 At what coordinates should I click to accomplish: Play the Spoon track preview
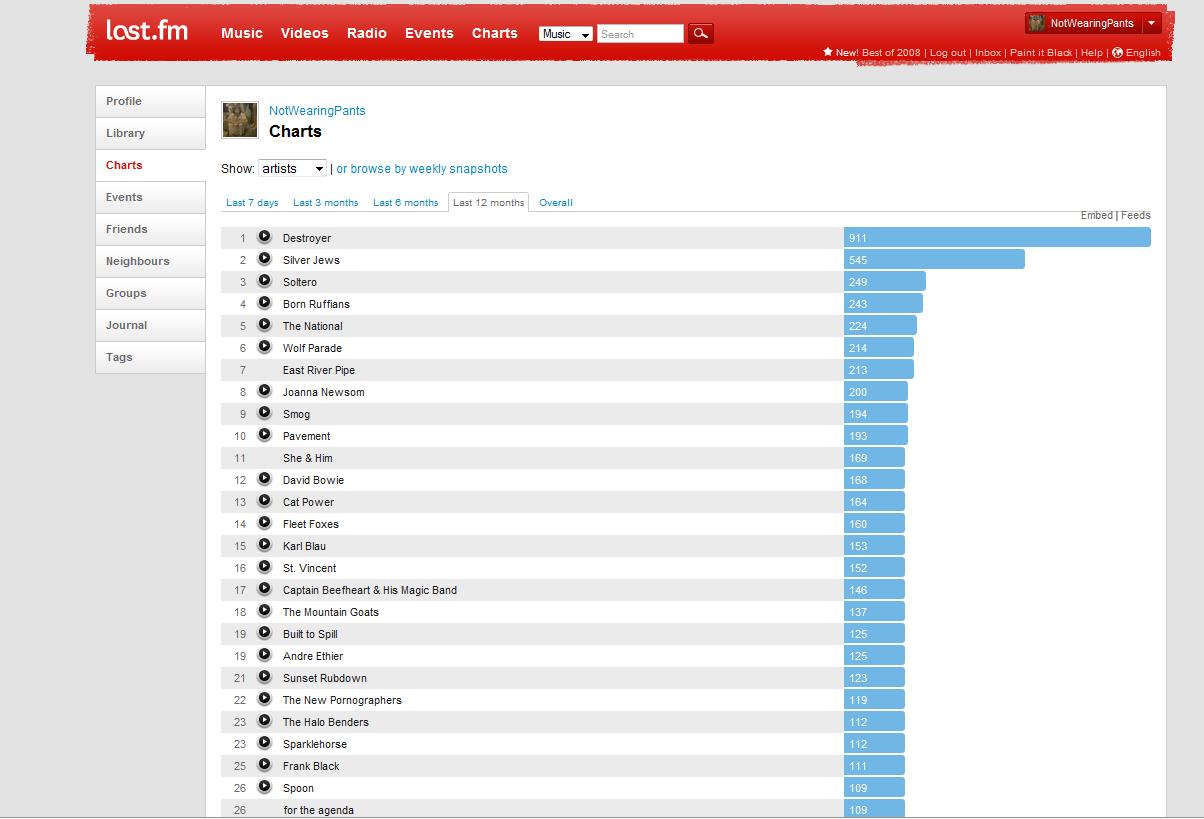pos(264,786)
